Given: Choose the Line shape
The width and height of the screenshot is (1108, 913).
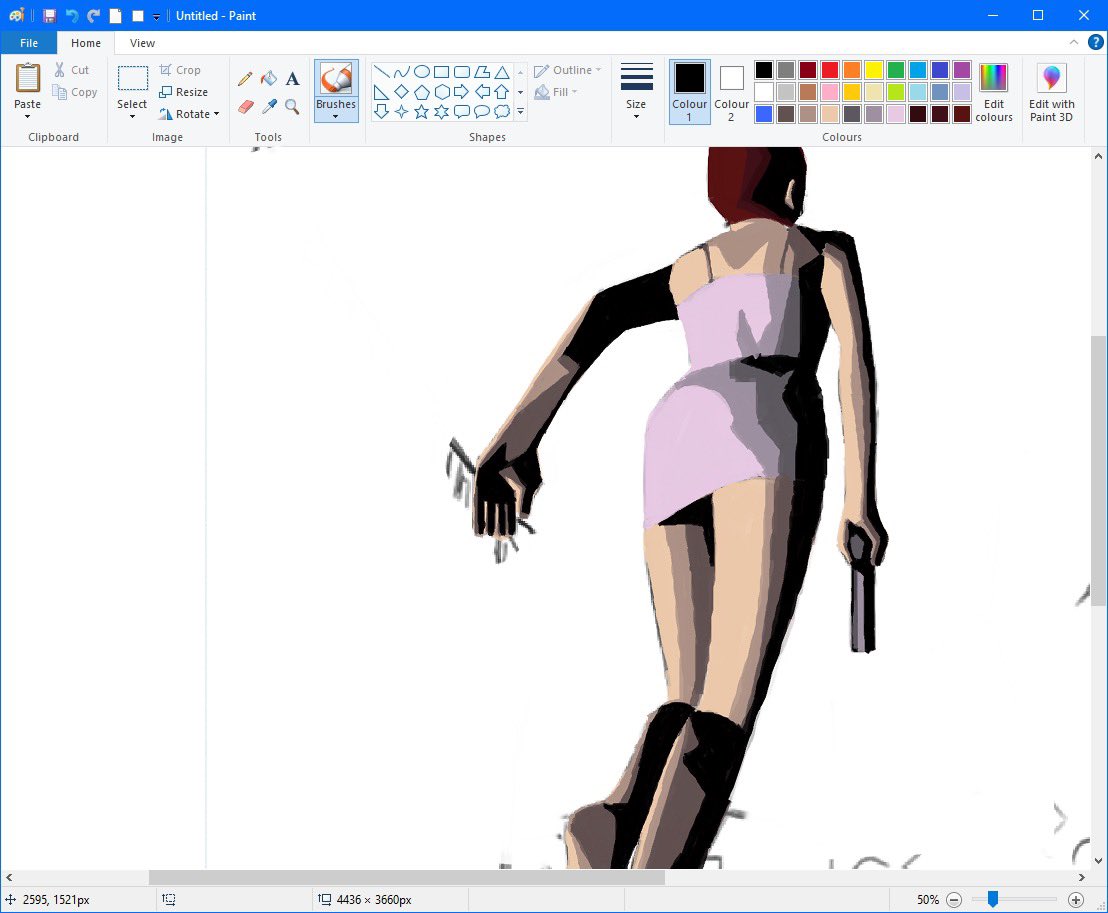Looking at the screenshot, I should coord(382,72).
